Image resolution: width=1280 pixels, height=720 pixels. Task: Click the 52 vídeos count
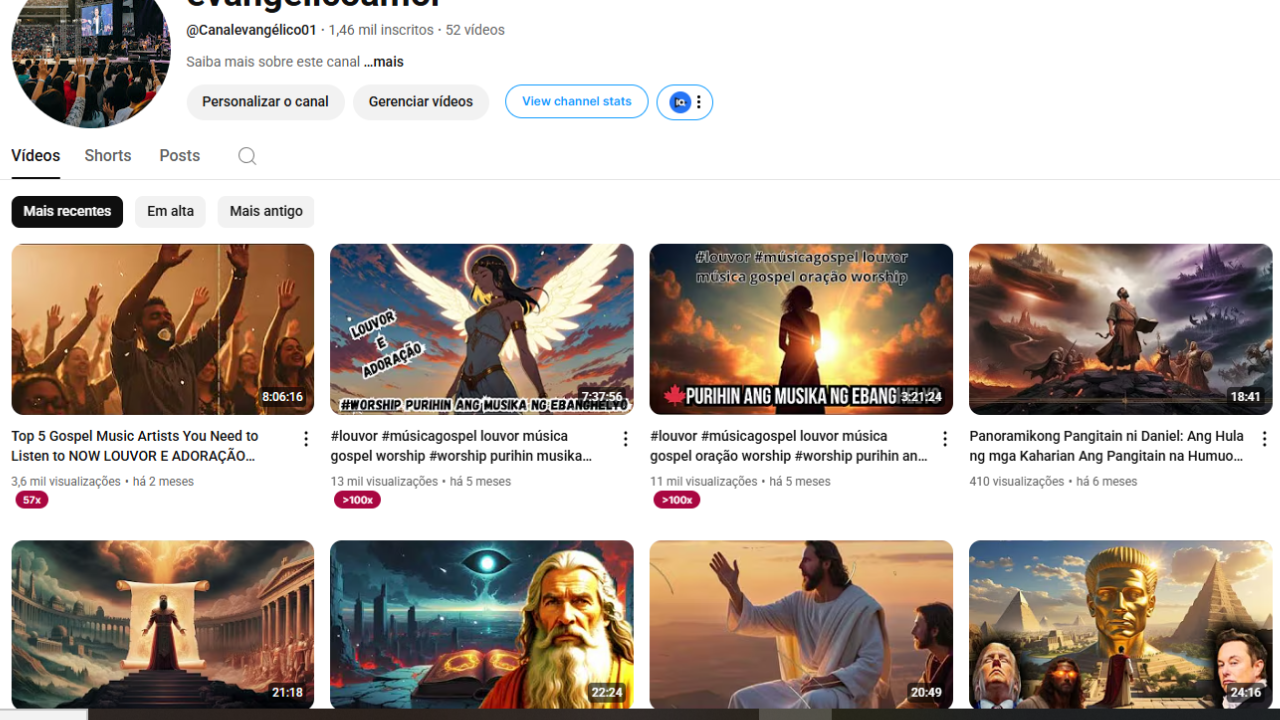(475, 30)
